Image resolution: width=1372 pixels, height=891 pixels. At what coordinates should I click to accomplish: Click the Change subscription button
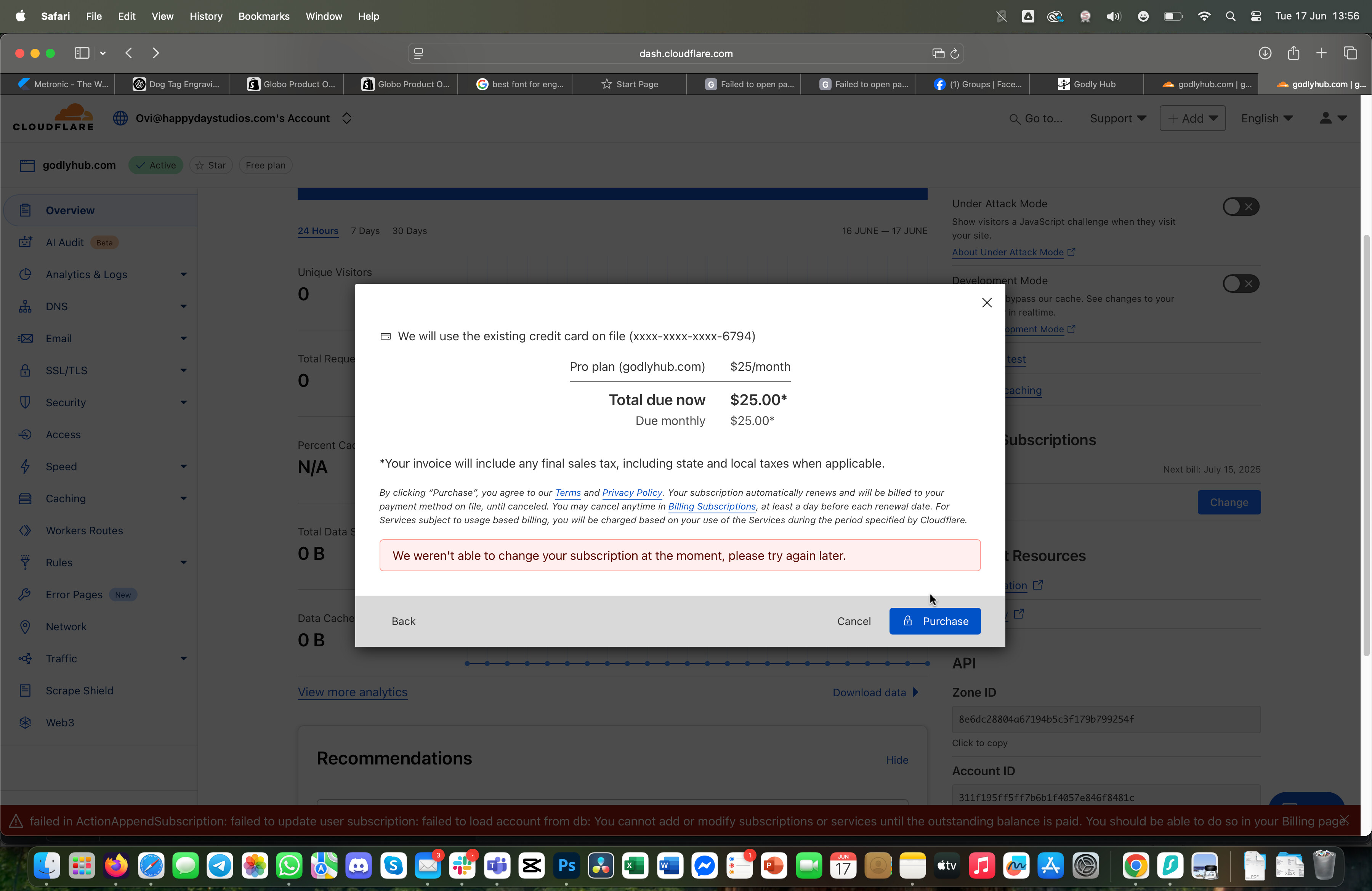[1228, 502]
